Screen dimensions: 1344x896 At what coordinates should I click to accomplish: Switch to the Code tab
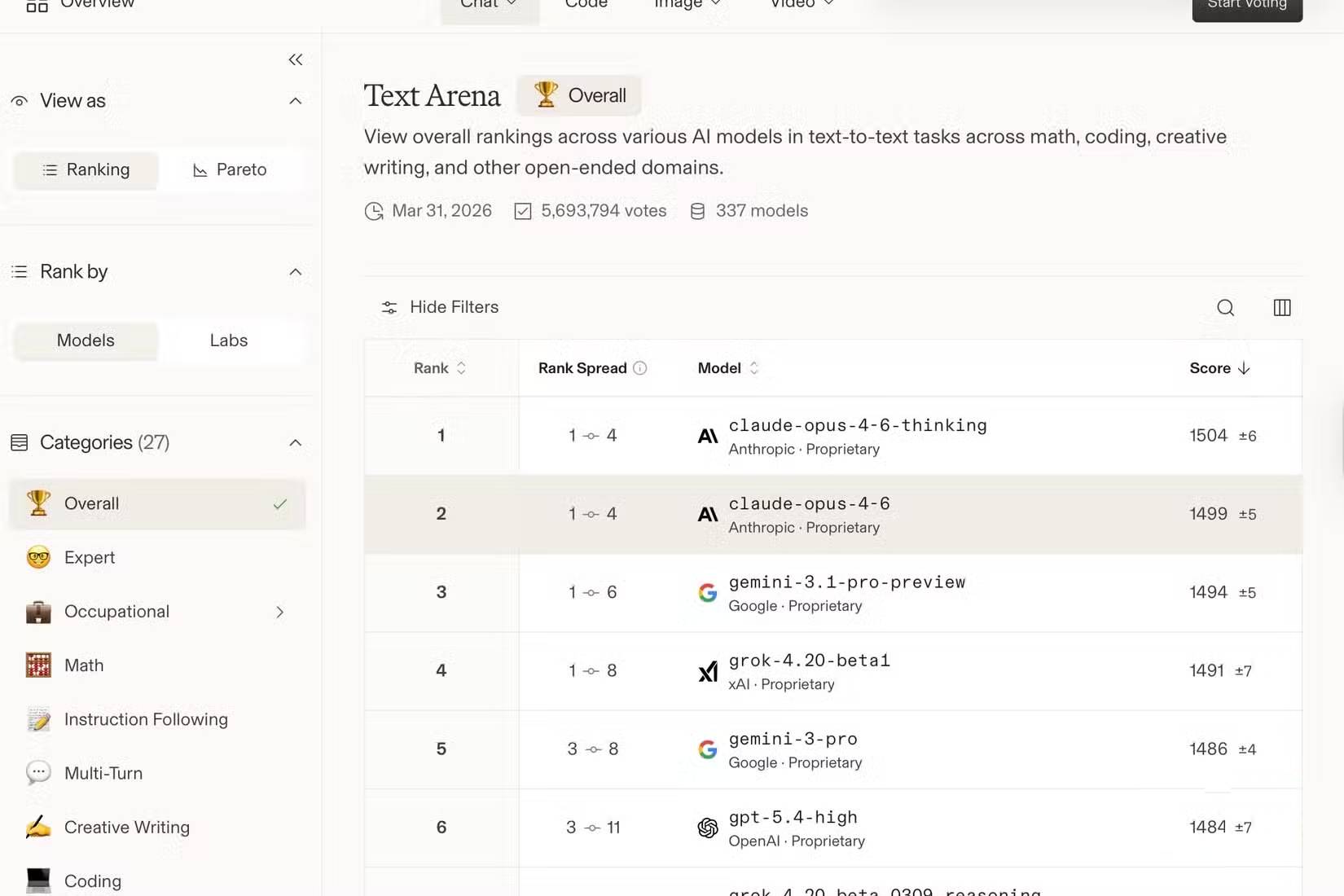click(x=585, y=4)
